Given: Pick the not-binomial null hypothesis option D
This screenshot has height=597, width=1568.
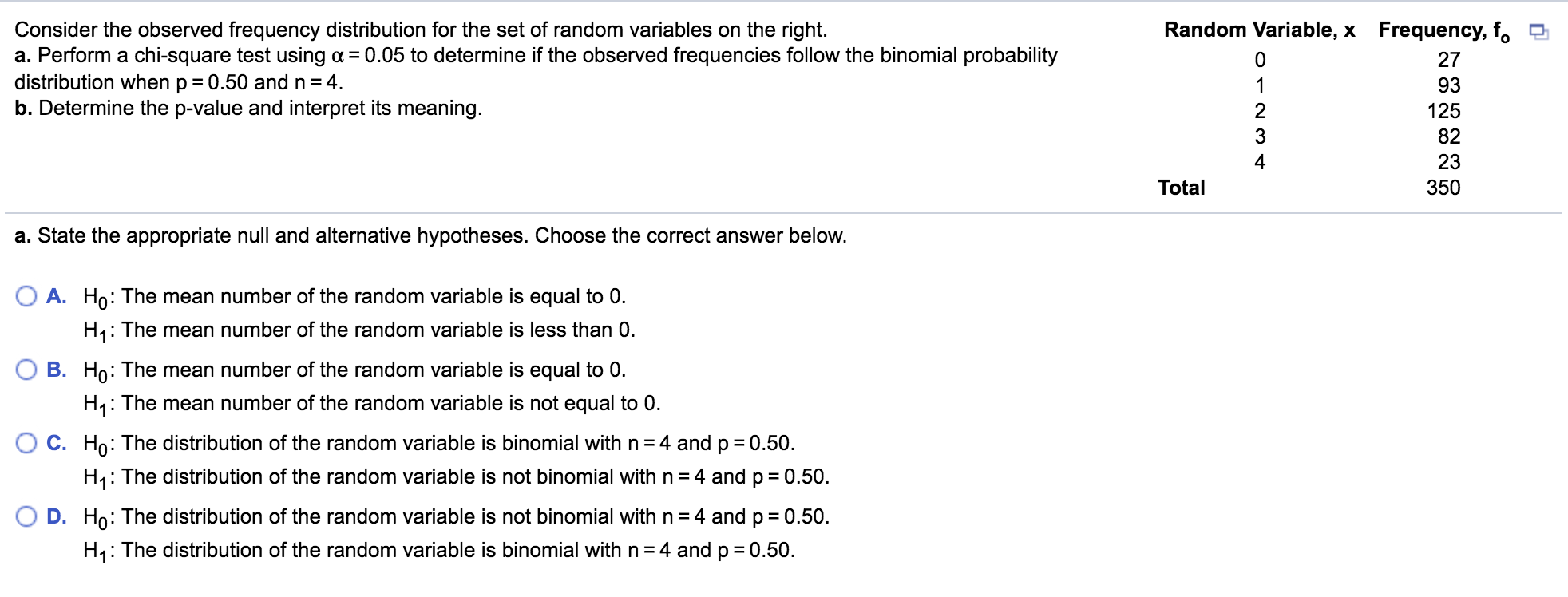Looking at the screenshot, I should [x=26, y=516].
